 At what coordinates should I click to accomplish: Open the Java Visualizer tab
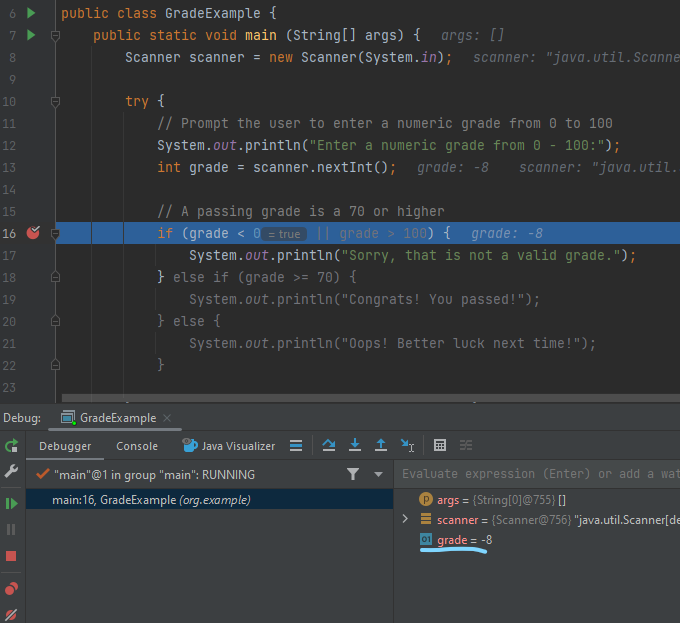[229, 446]
